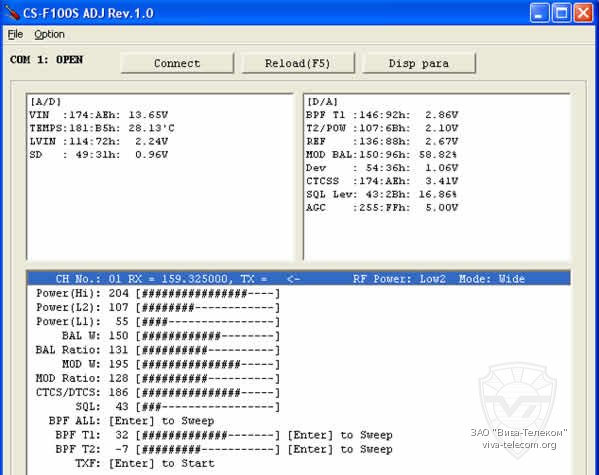The width and height of the screenshot is (599, 475).
Task: Click the Disp para button
Action: pyautogui.click(x=419, y=63)
